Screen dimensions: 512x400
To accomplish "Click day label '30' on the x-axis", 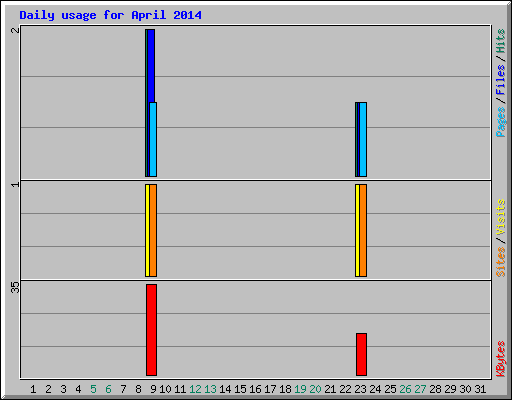I will (465, 389).
